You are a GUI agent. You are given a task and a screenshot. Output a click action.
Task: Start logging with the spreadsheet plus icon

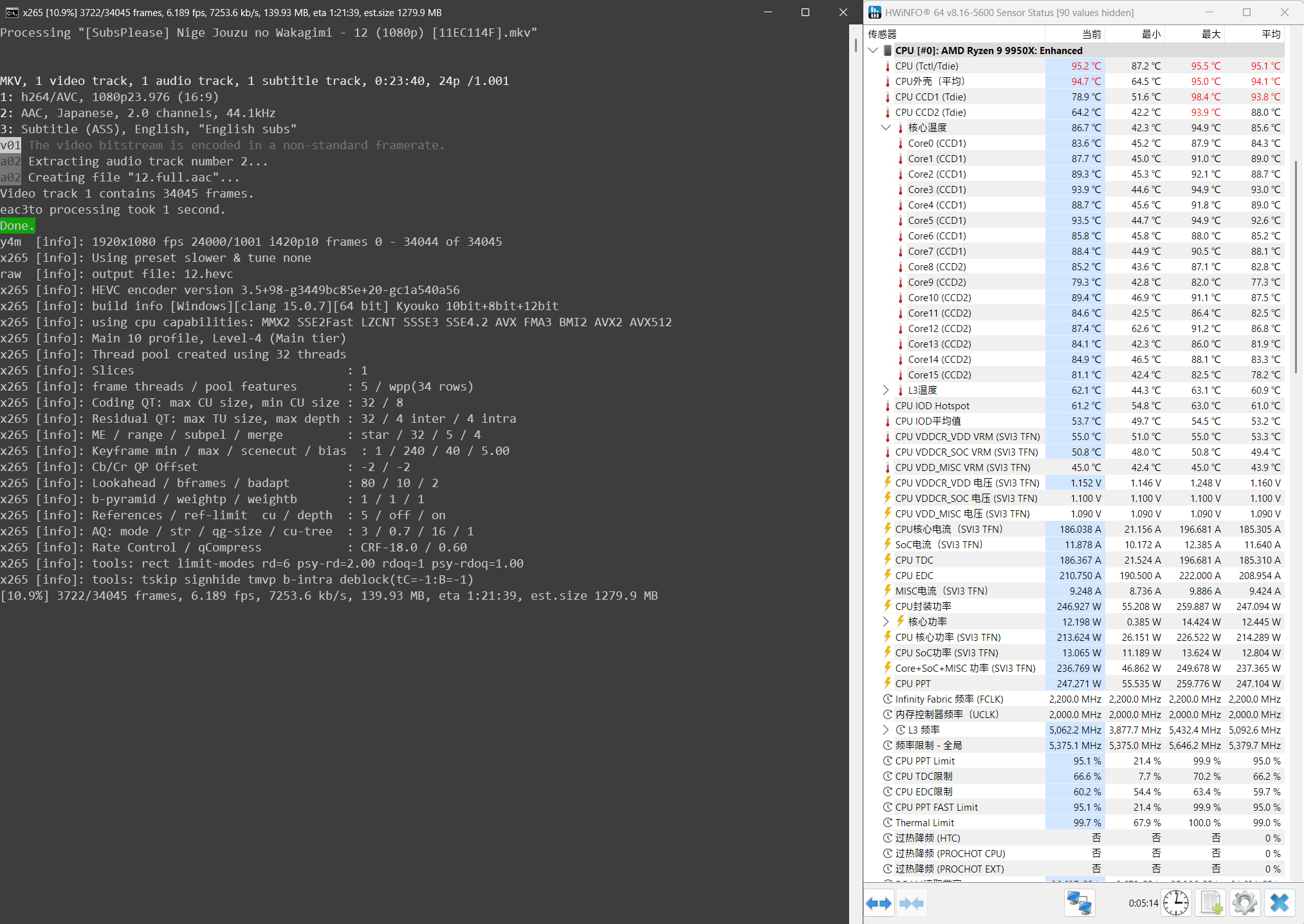1211,903
